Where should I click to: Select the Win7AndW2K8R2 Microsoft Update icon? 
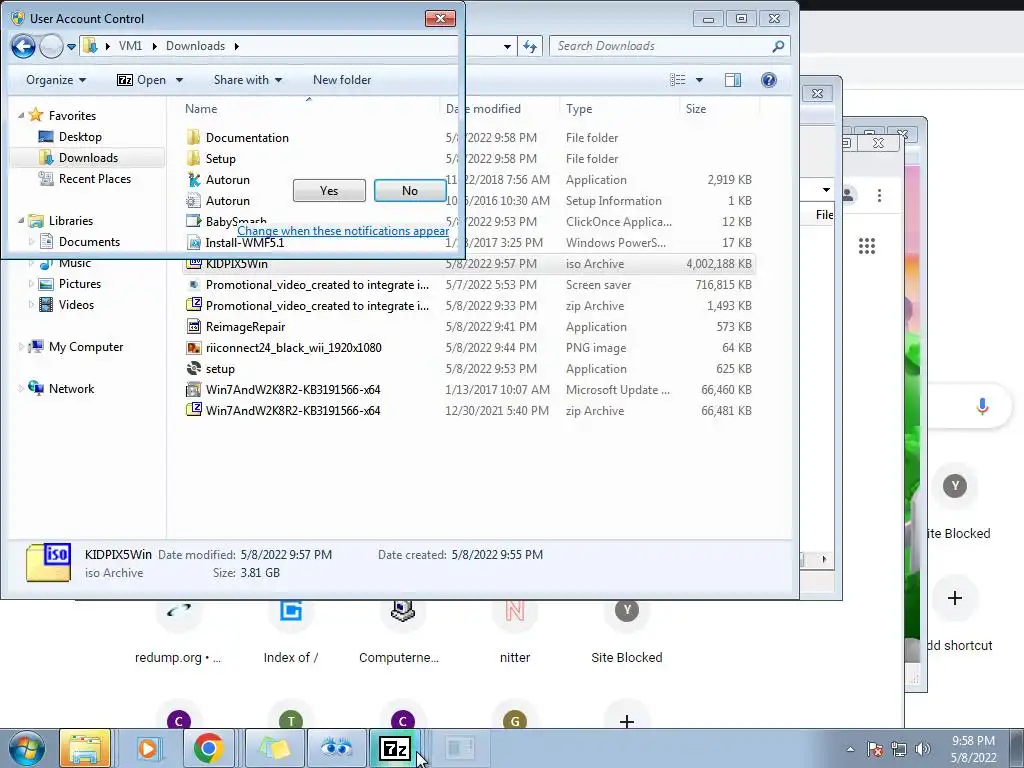pos(193,389)
